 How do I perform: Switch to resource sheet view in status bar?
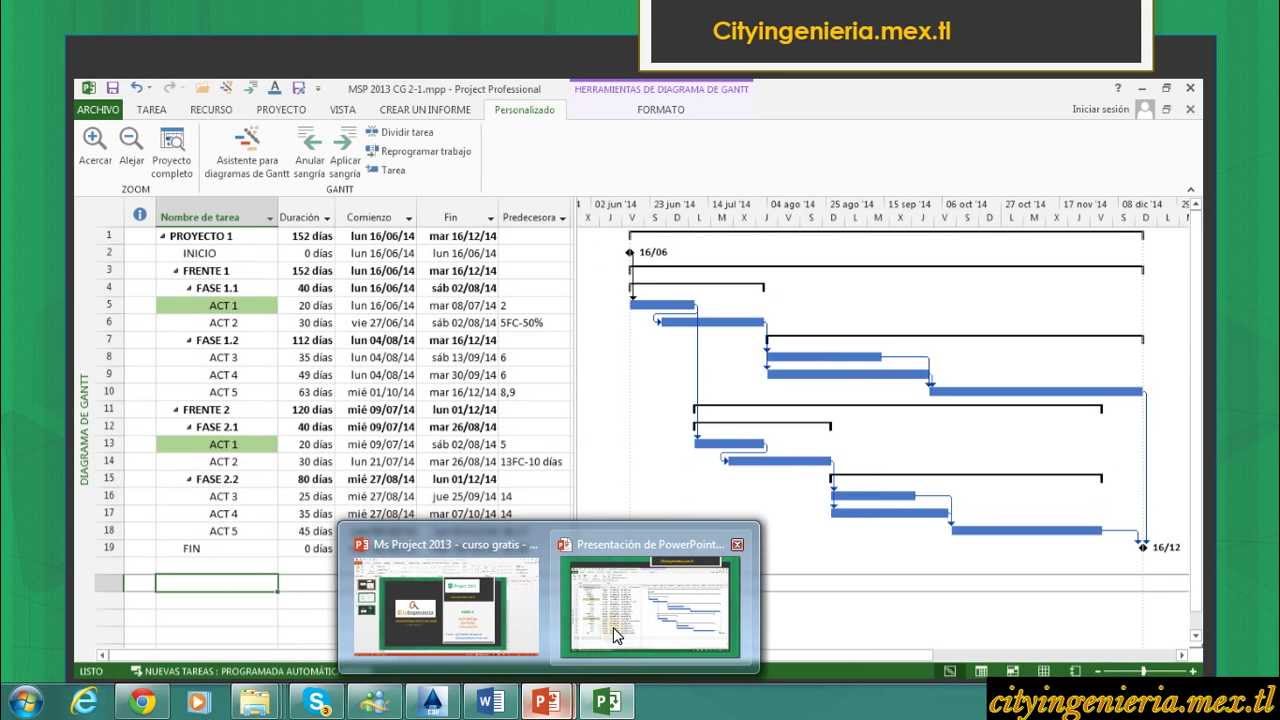pyautogui.click(x=1044, y=671)
